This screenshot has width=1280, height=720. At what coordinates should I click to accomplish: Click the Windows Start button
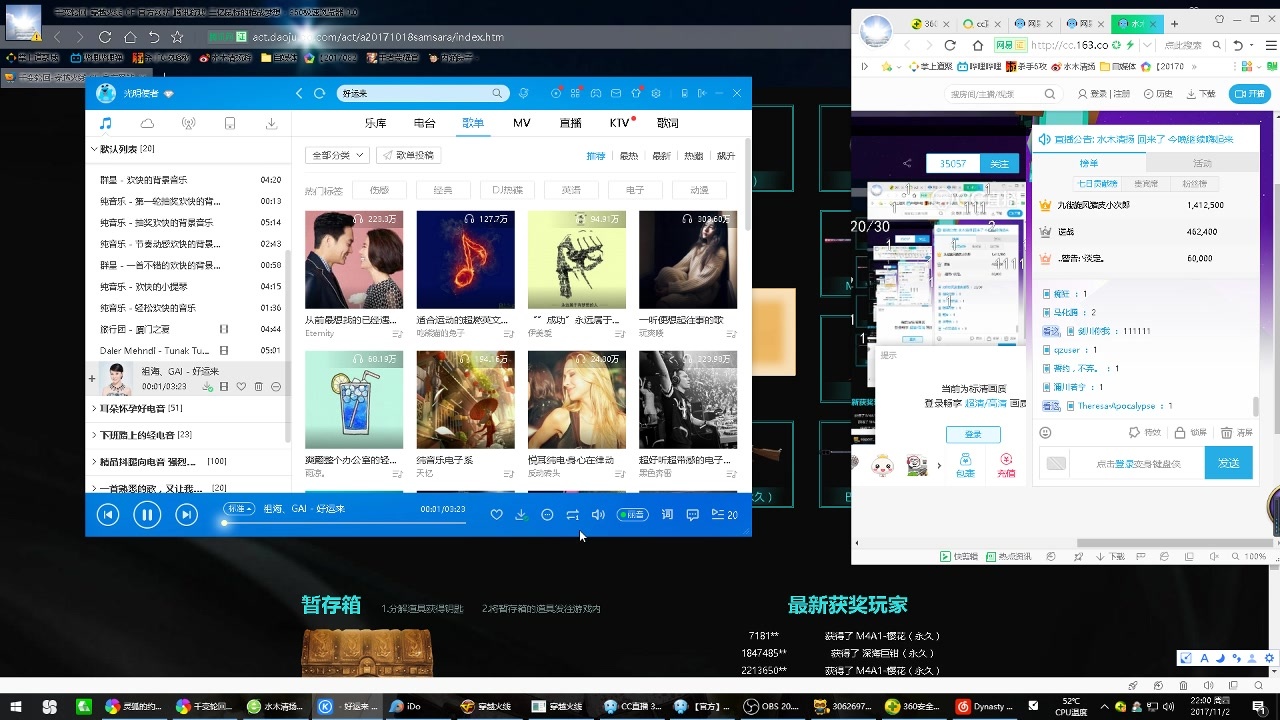pos(17,706)
